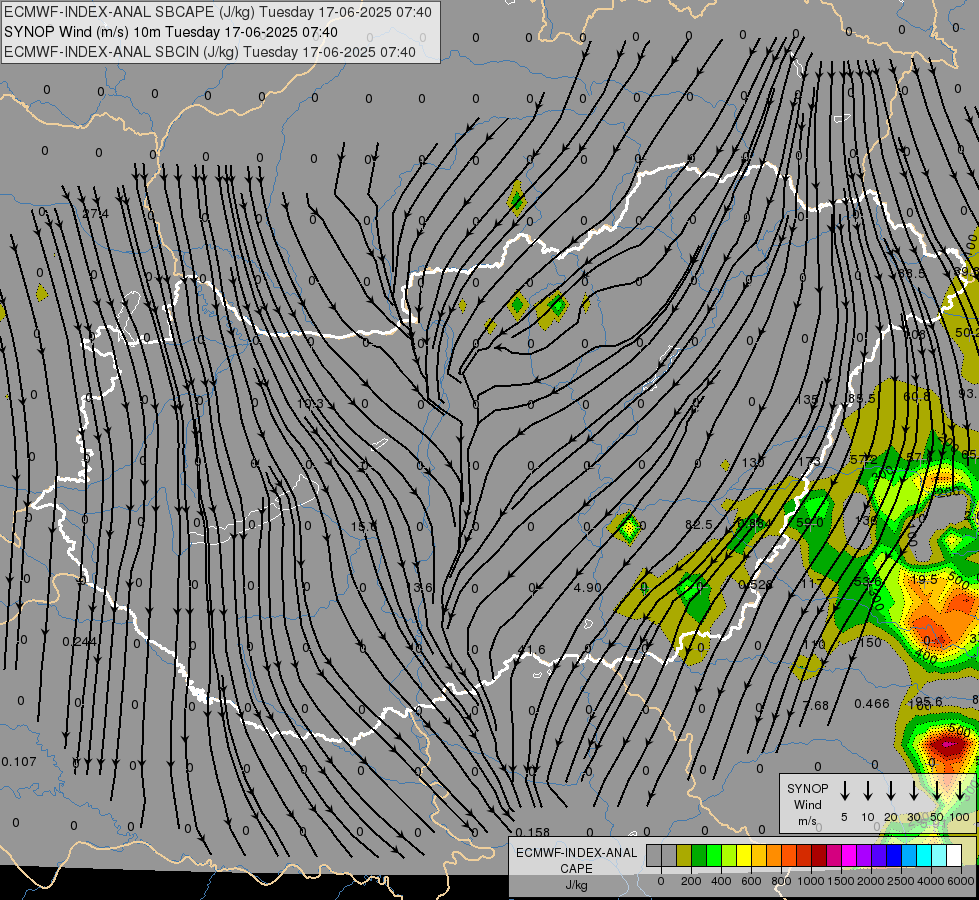Click the 0.526 value on the map

tap(755, 585)
